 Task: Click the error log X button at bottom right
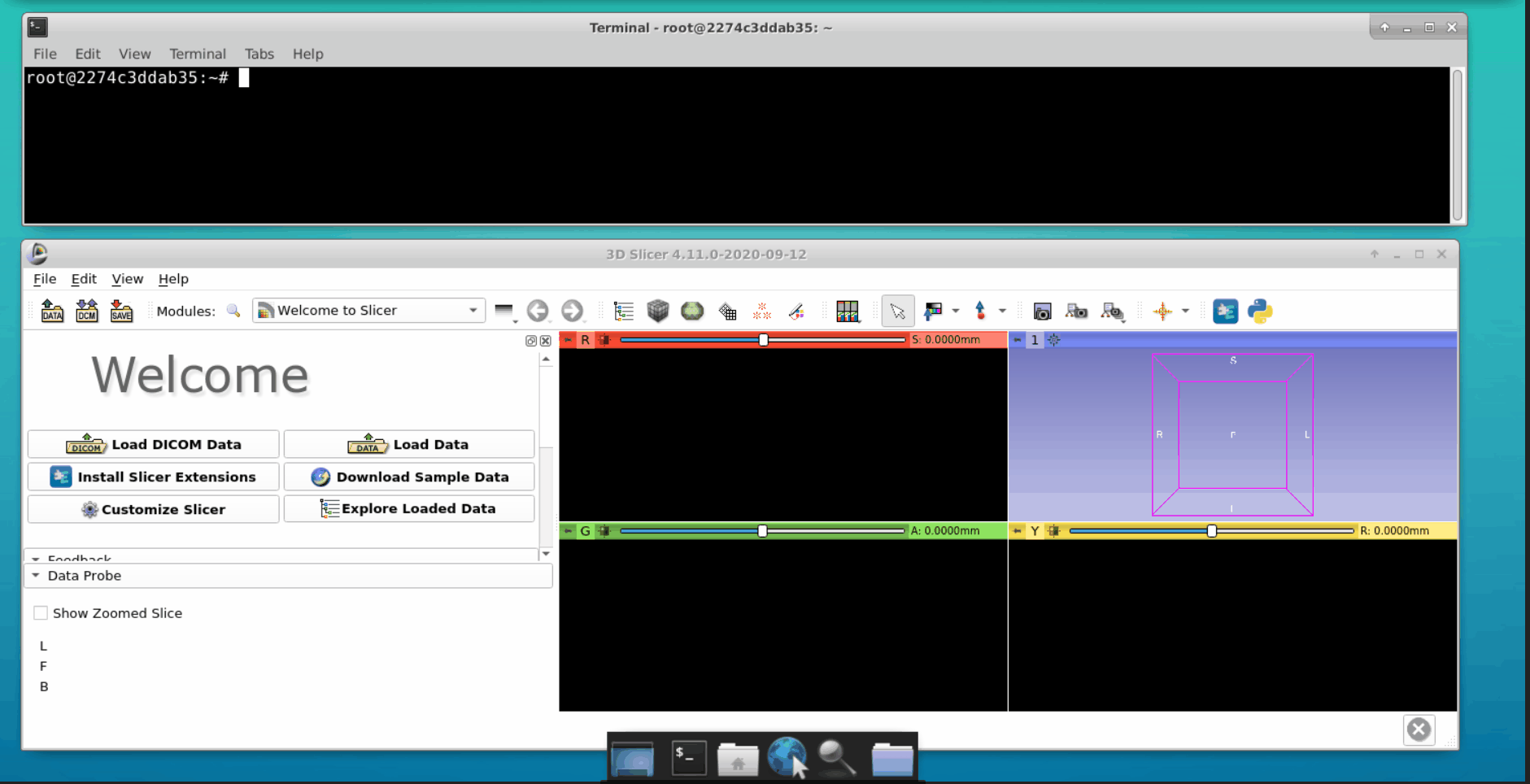click(1419, 730)
